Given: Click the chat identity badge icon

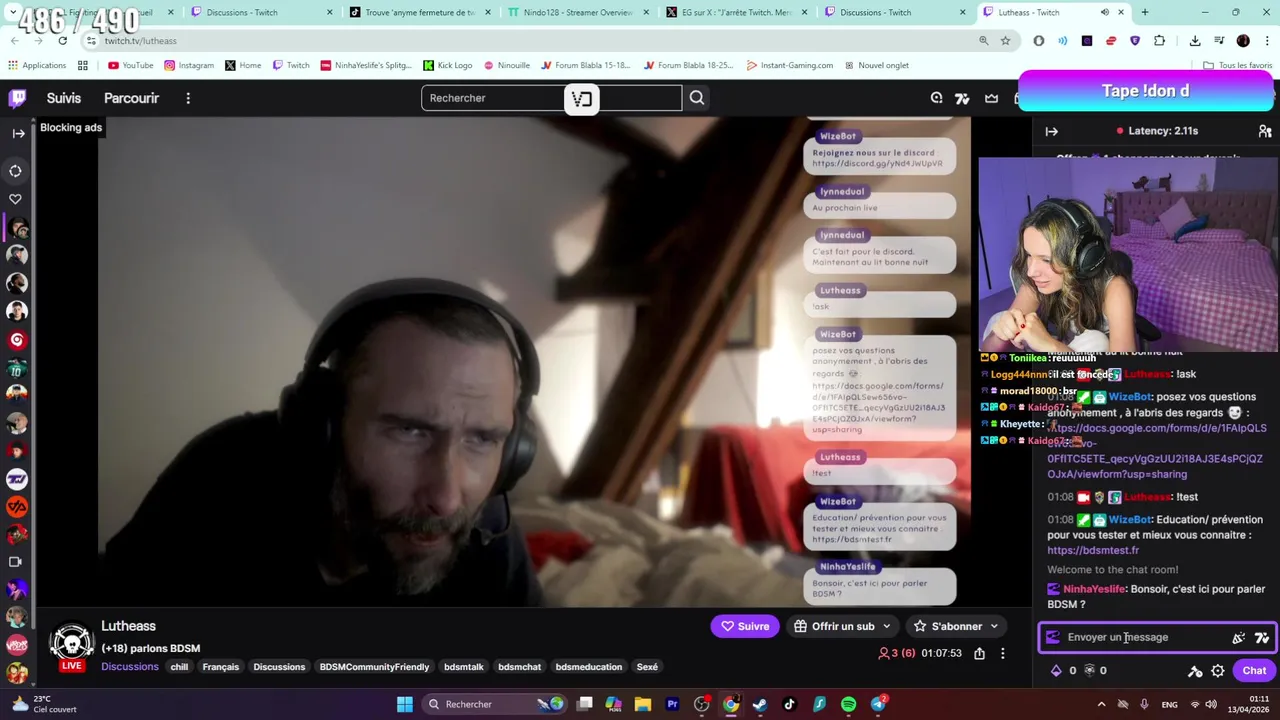Looking at the screenshot, I should coord(1052,637).
